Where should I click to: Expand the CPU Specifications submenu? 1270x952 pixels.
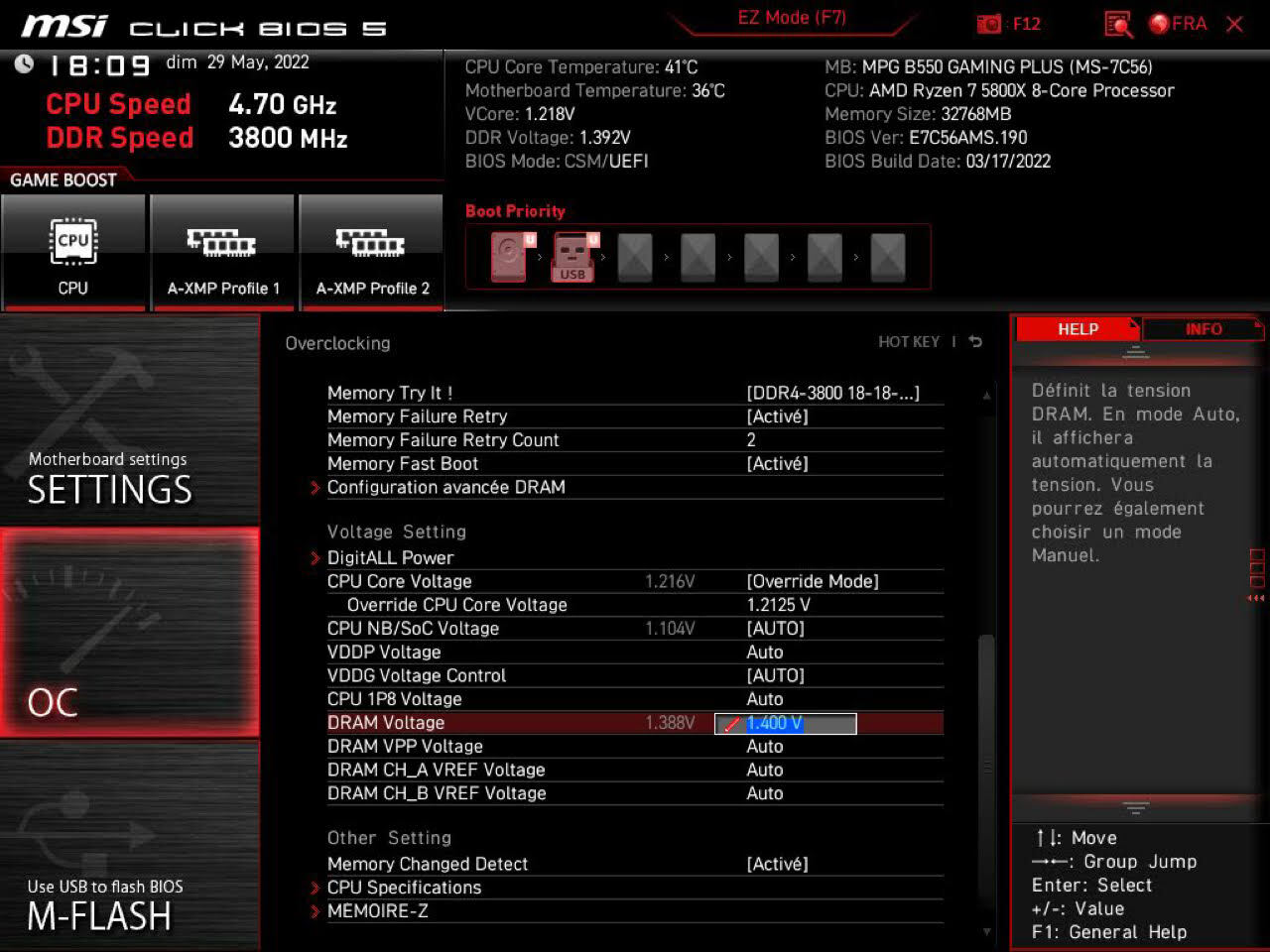(x=404, y=888)
